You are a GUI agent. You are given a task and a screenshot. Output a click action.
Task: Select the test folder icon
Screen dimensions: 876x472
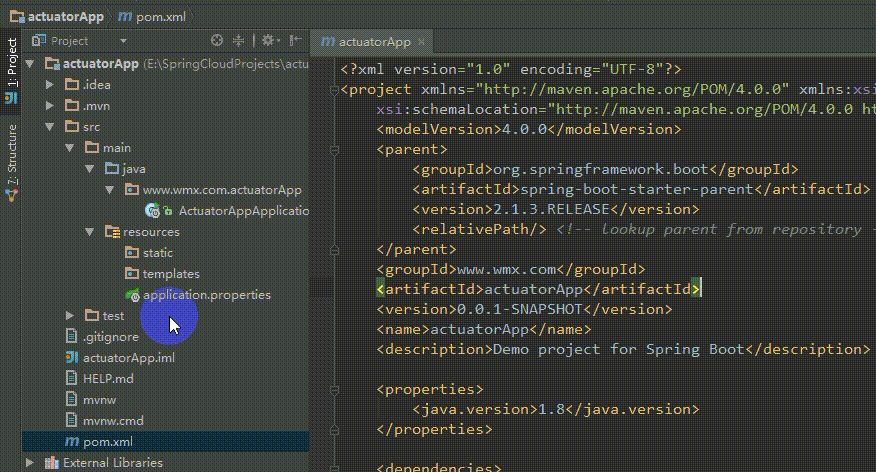pyautogui.click(x=92, y=315)
